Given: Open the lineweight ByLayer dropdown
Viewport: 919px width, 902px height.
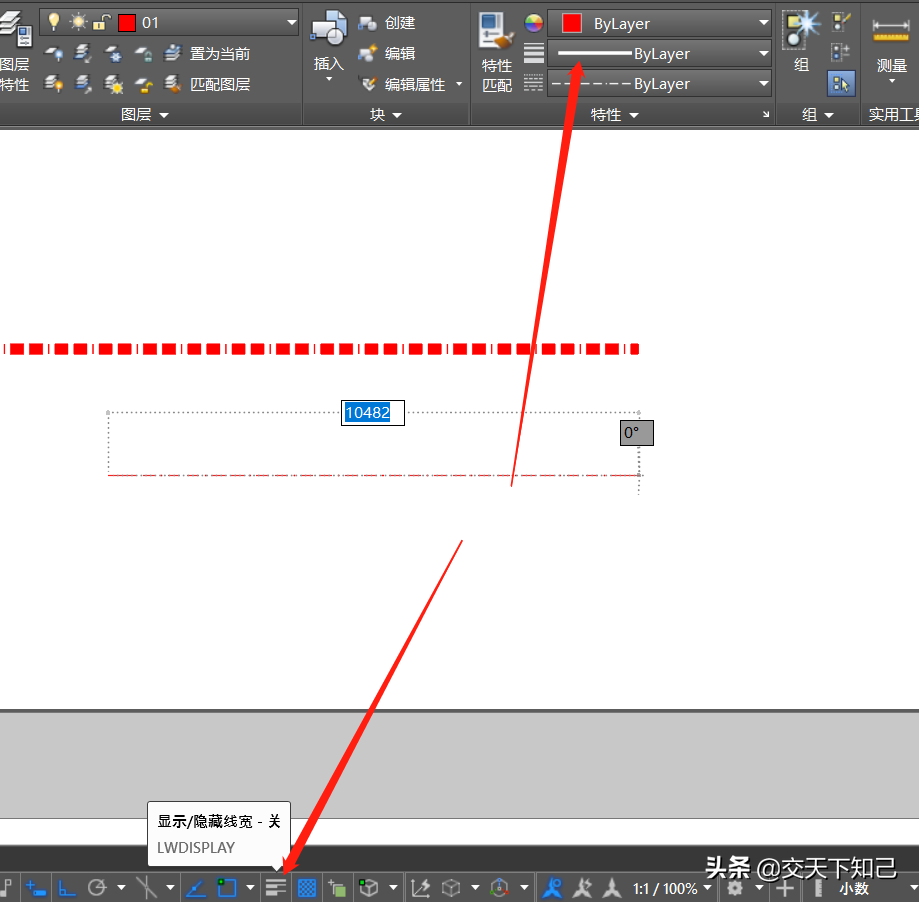Looking at the screenshot, I should pyautogui.click(x=764, y=54).
